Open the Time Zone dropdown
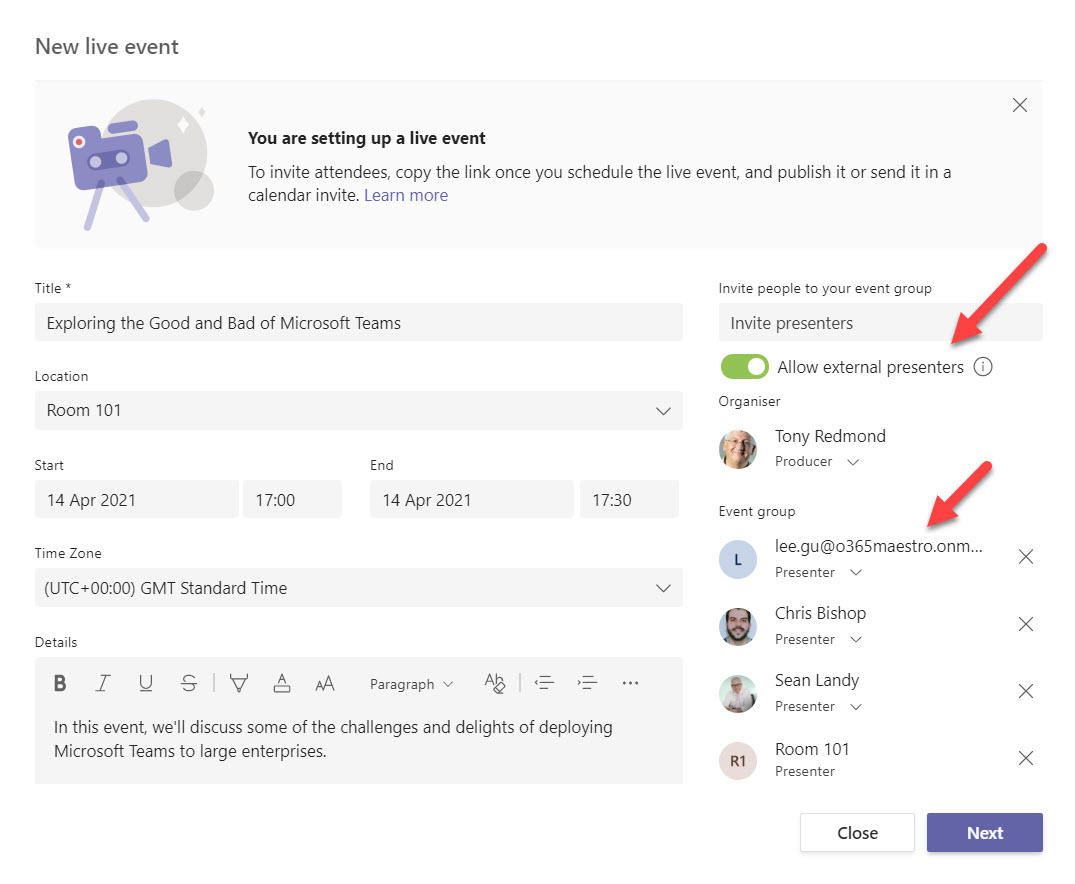 click(x=359, y=588)
